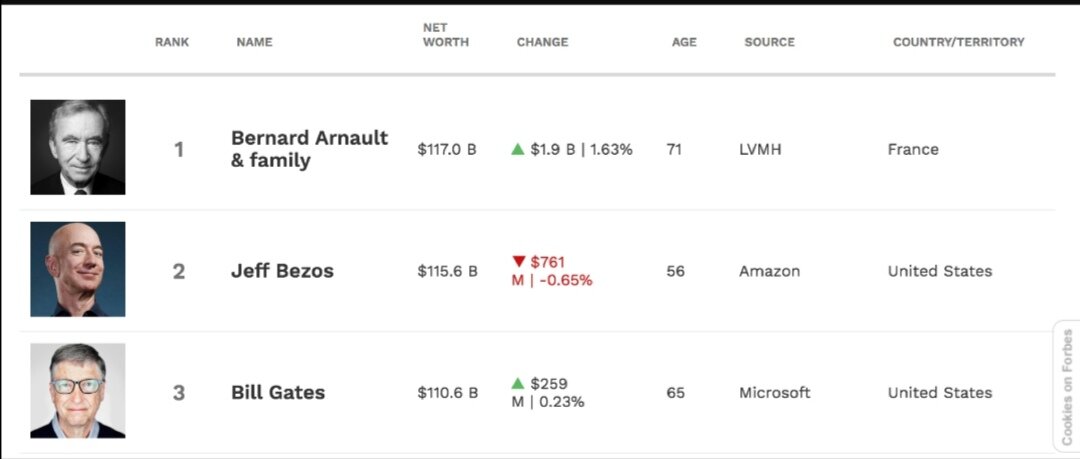Open the Cookies on Forbes side tab

click(x=1067, y=387)
